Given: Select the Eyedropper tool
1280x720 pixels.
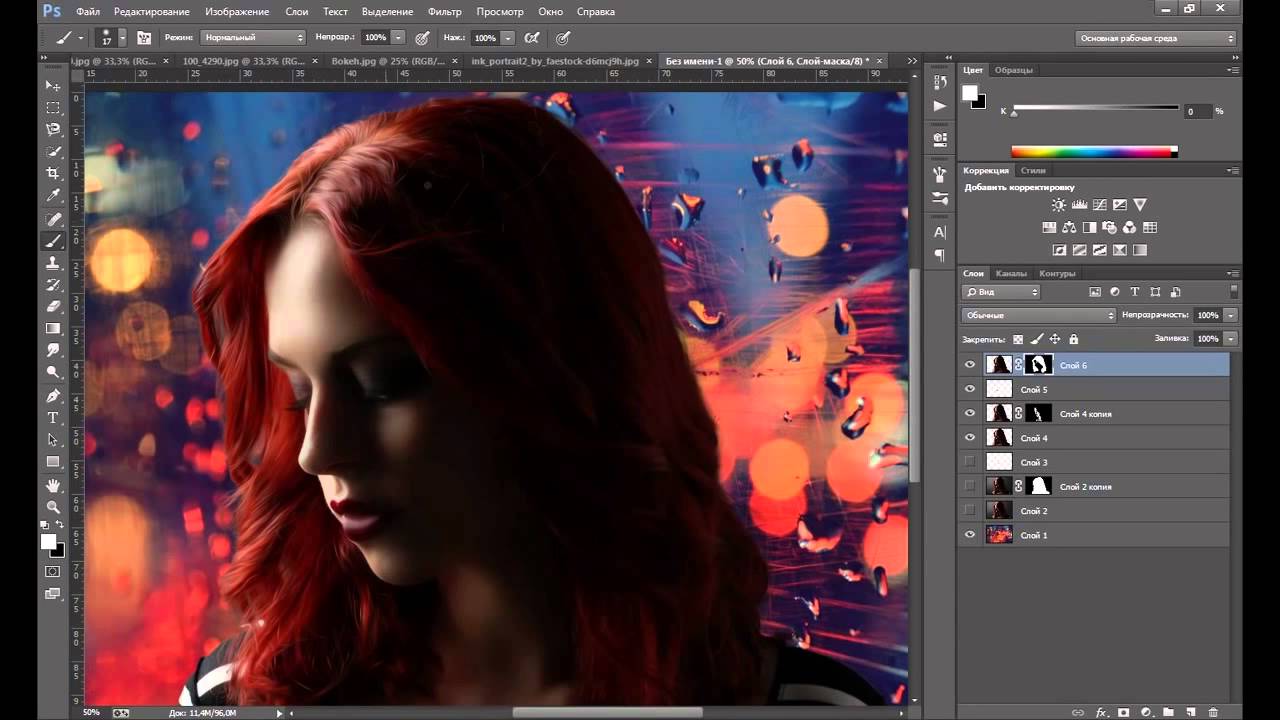Looking at the screenshot, I should tap(53, 196).
